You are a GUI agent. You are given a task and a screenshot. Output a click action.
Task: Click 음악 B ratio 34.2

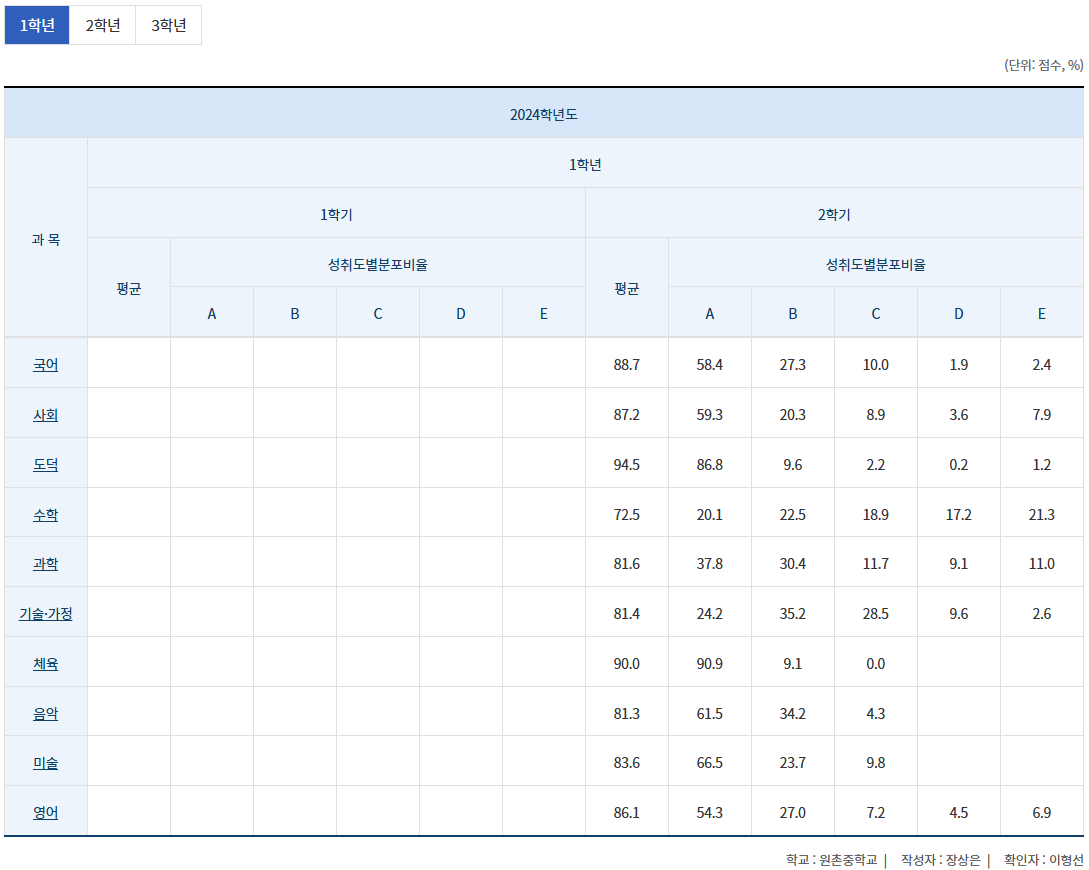pyautogui.click(x=792, y=713)
